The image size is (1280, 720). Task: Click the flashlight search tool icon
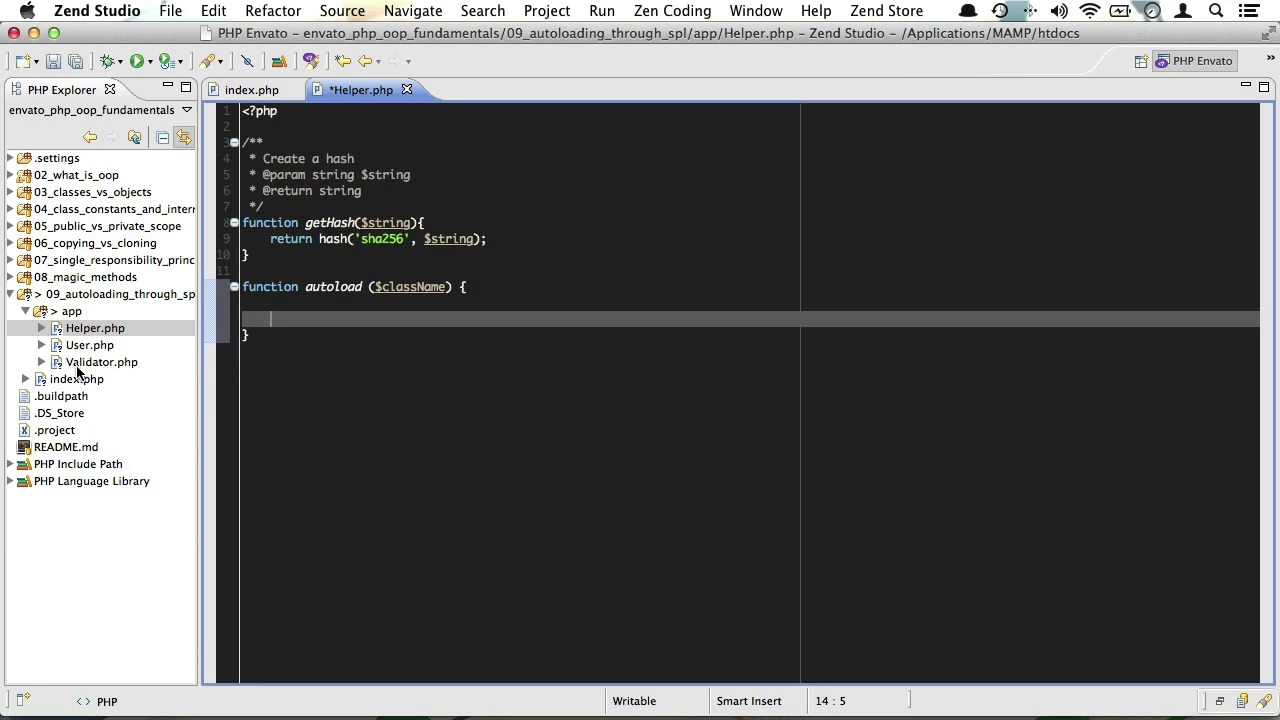click(208, 61)
